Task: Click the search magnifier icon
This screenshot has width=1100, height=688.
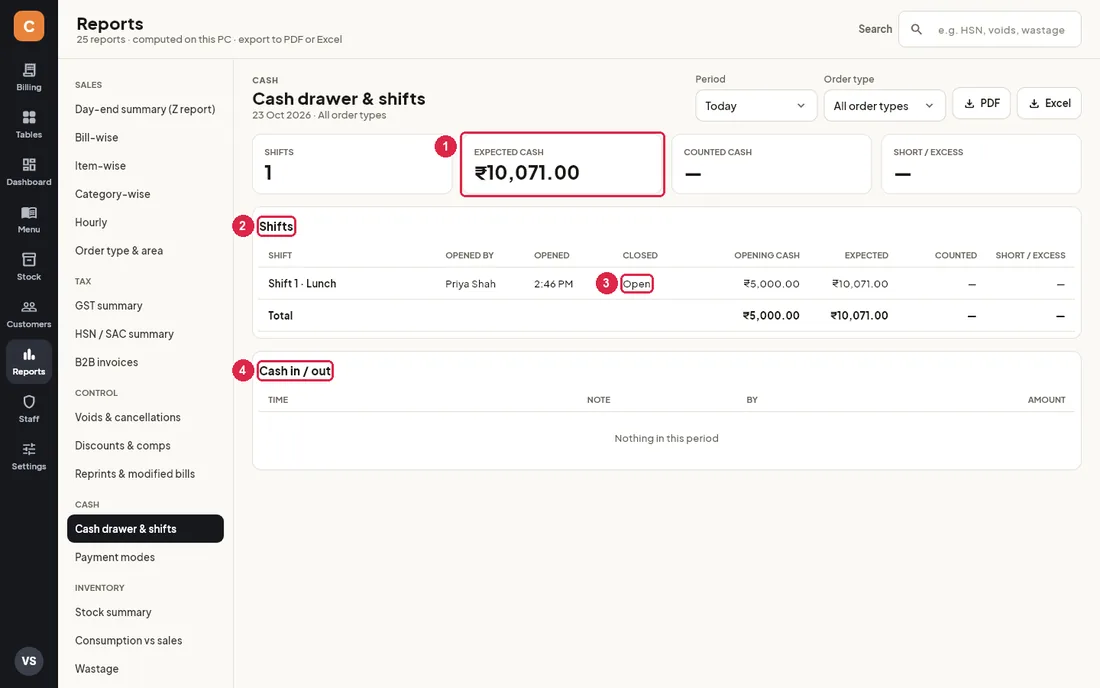Action: tap(916, 29)
